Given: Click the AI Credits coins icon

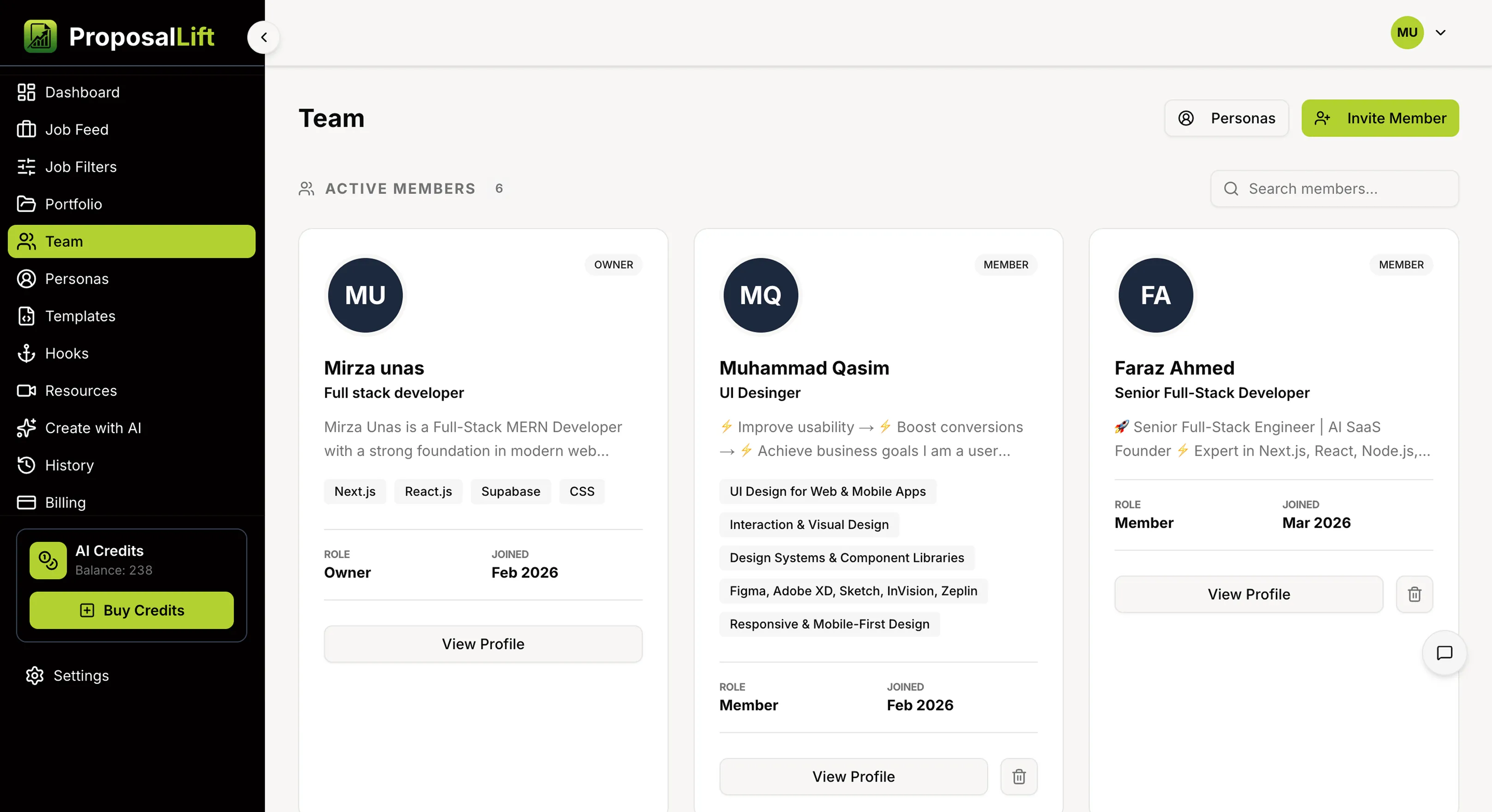Looking at the screenshot, I should click(x=48, y=560).
